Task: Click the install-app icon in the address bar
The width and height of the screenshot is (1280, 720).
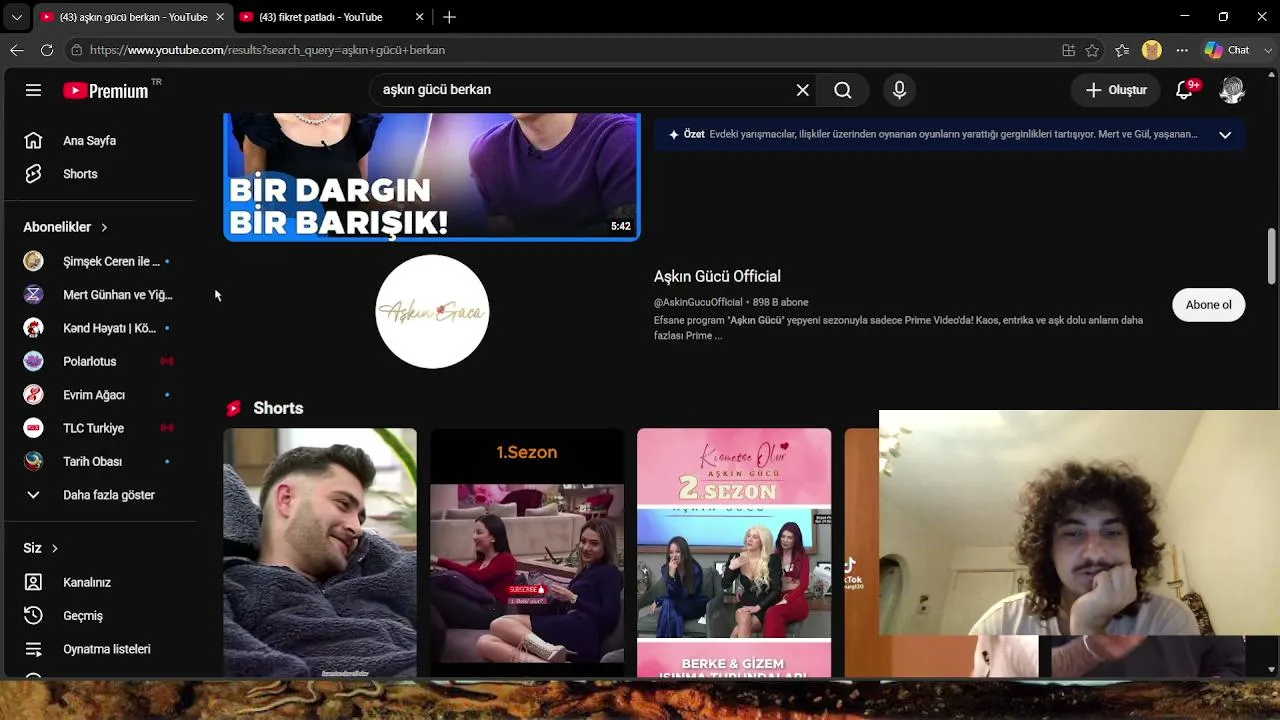Action: pyautogui.click(x=1069, y=50)
